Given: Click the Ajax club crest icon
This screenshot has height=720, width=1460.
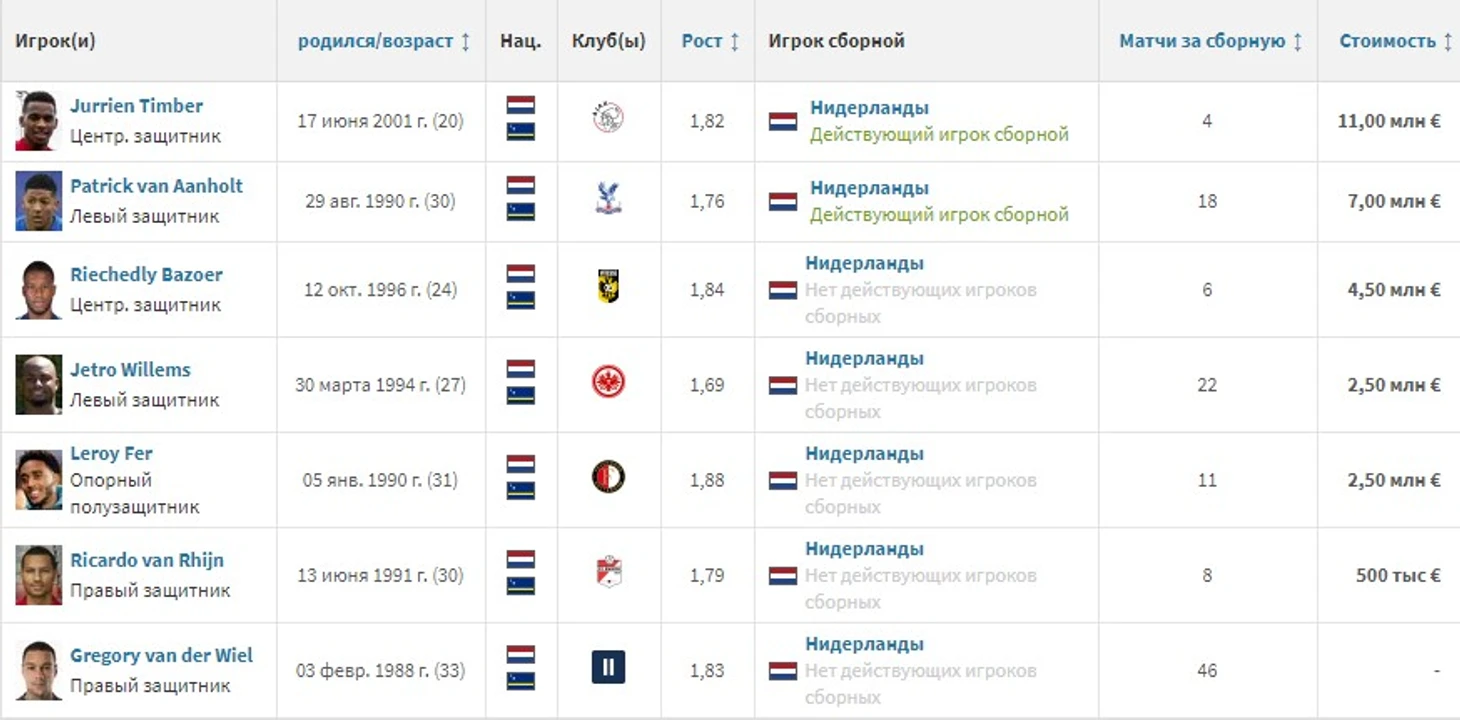Looking at the screenshot, I should (x=608, y=120).
